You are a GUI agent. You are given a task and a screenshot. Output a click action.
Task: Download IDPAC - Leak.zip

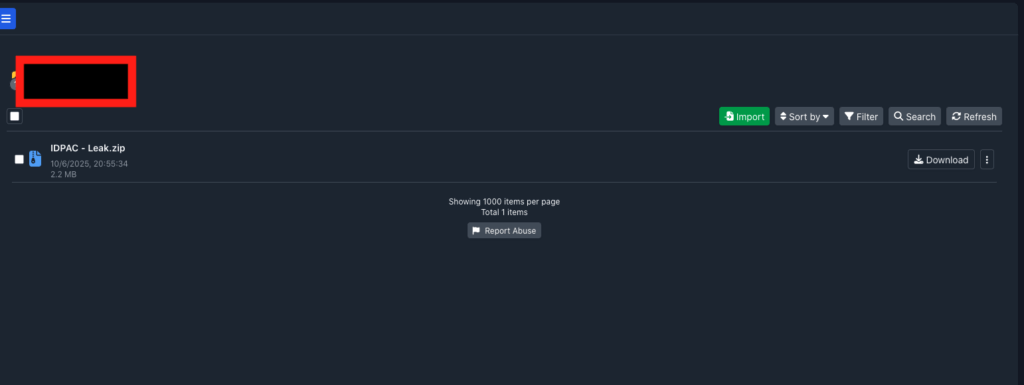(x=941, y=159)
